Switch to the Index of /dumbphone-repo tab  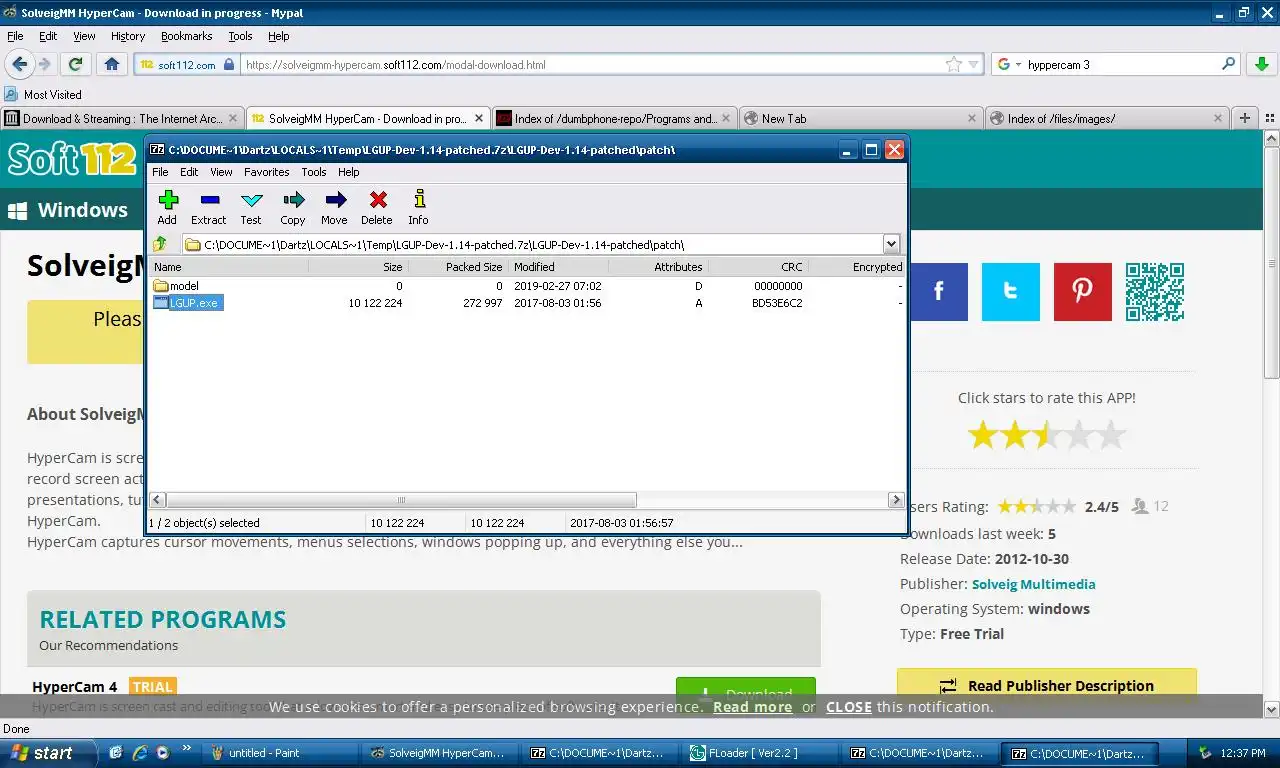(x=613, y=118)
